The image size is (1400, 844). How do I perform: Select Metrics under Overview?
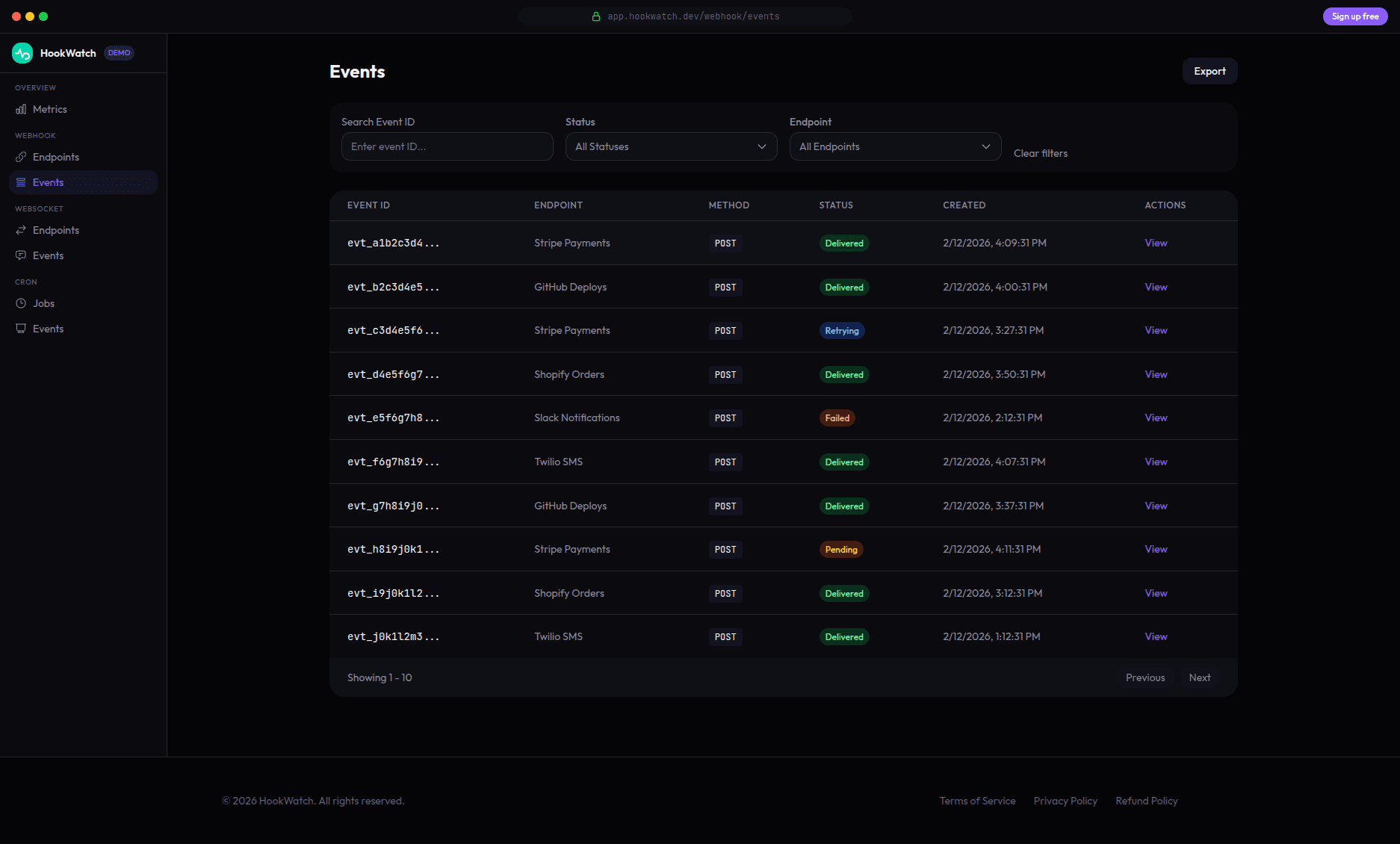click(51, 109)
